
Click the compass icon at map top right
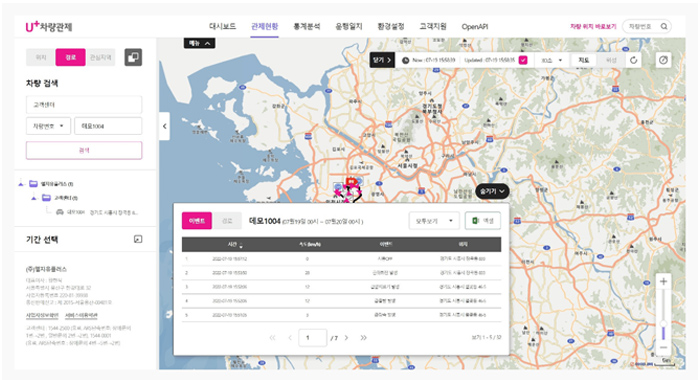663,60
